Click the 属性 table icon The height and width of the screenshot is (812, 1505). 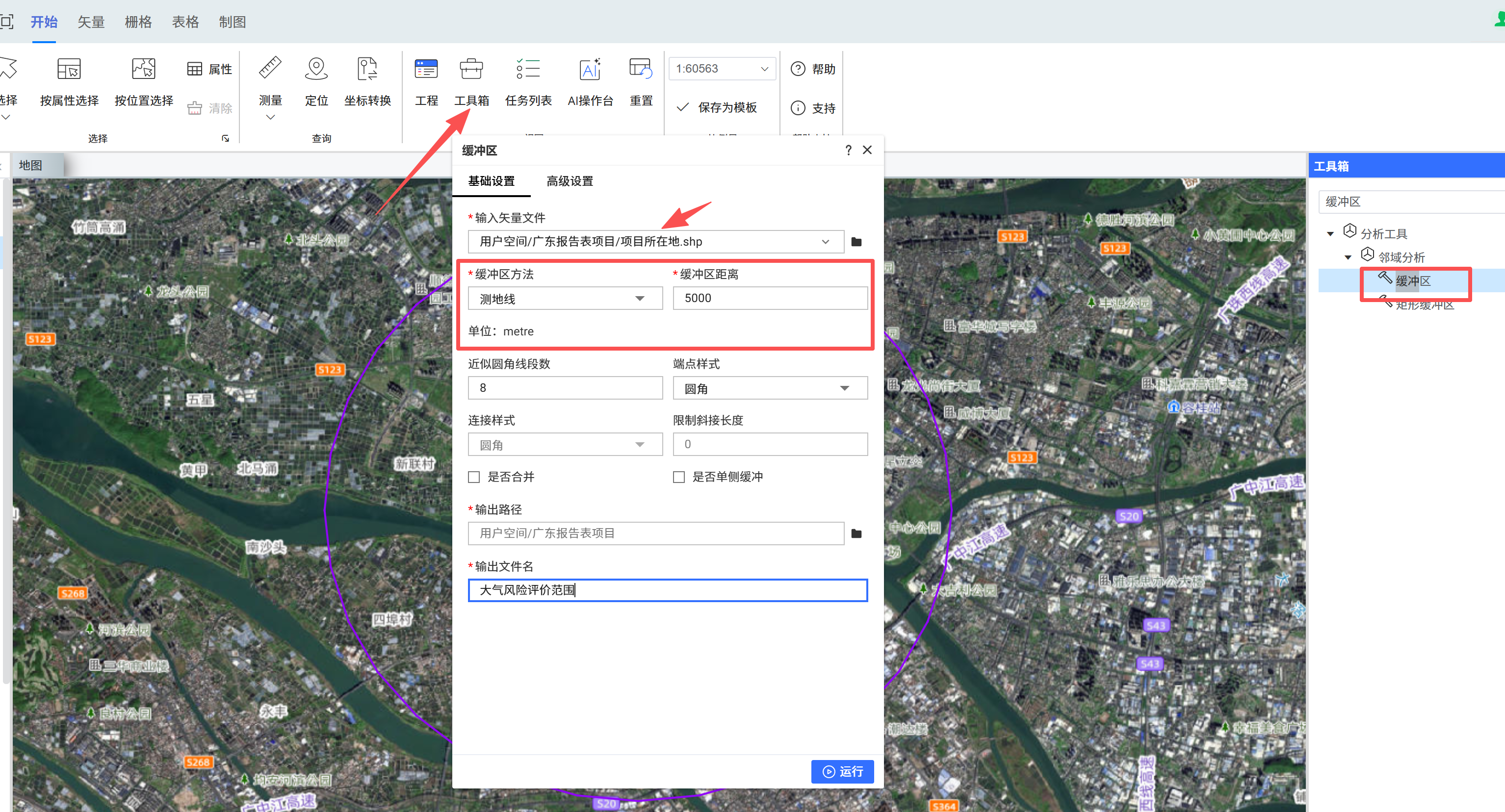[194, 69]
